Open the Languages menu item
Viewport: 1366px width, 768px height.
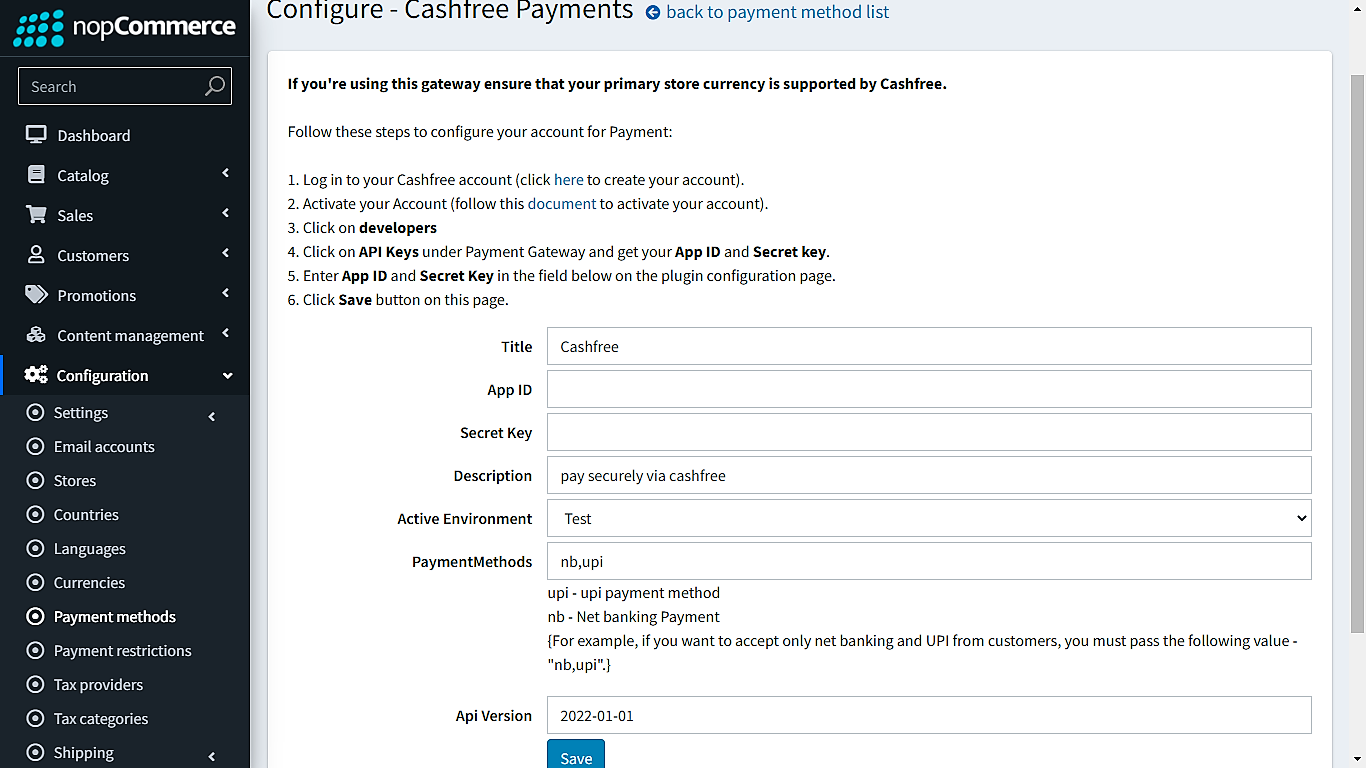pos(125,549)
